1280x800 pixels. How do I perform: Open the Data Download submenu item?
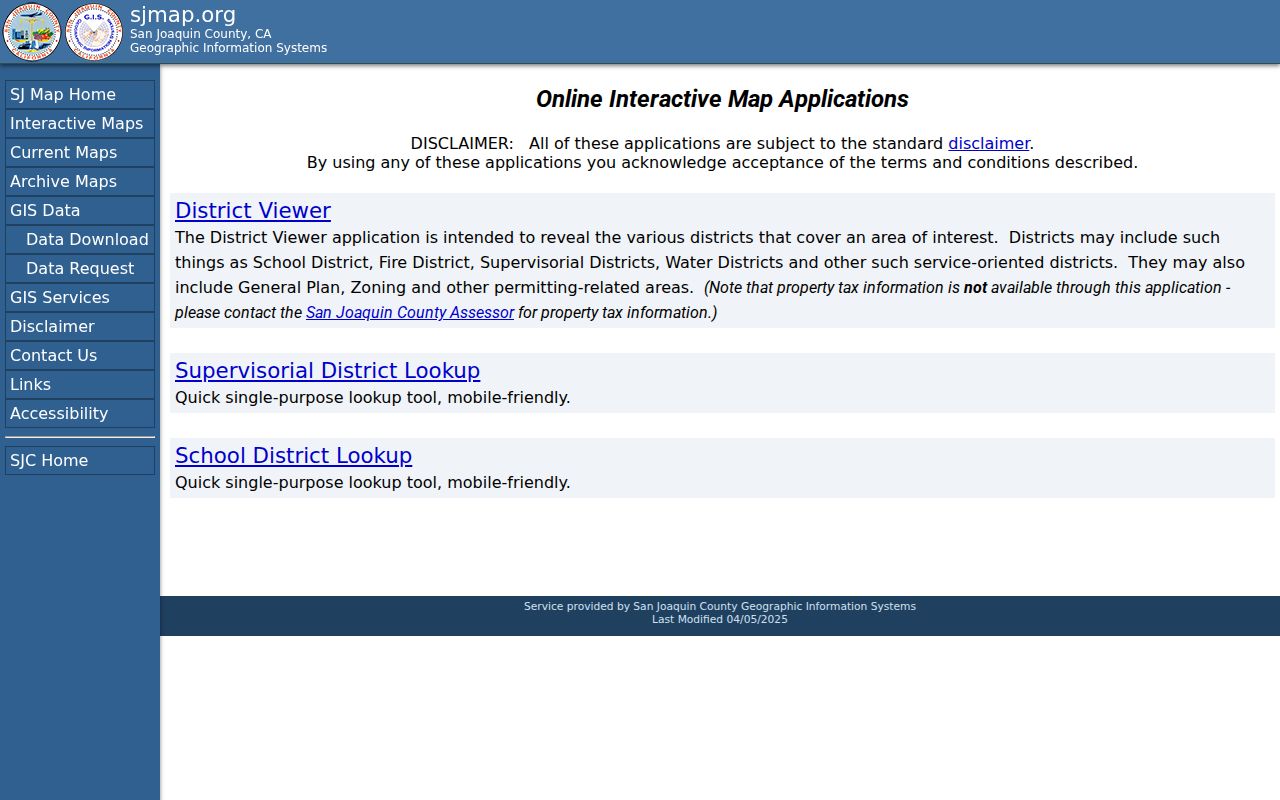coord(80,239)
